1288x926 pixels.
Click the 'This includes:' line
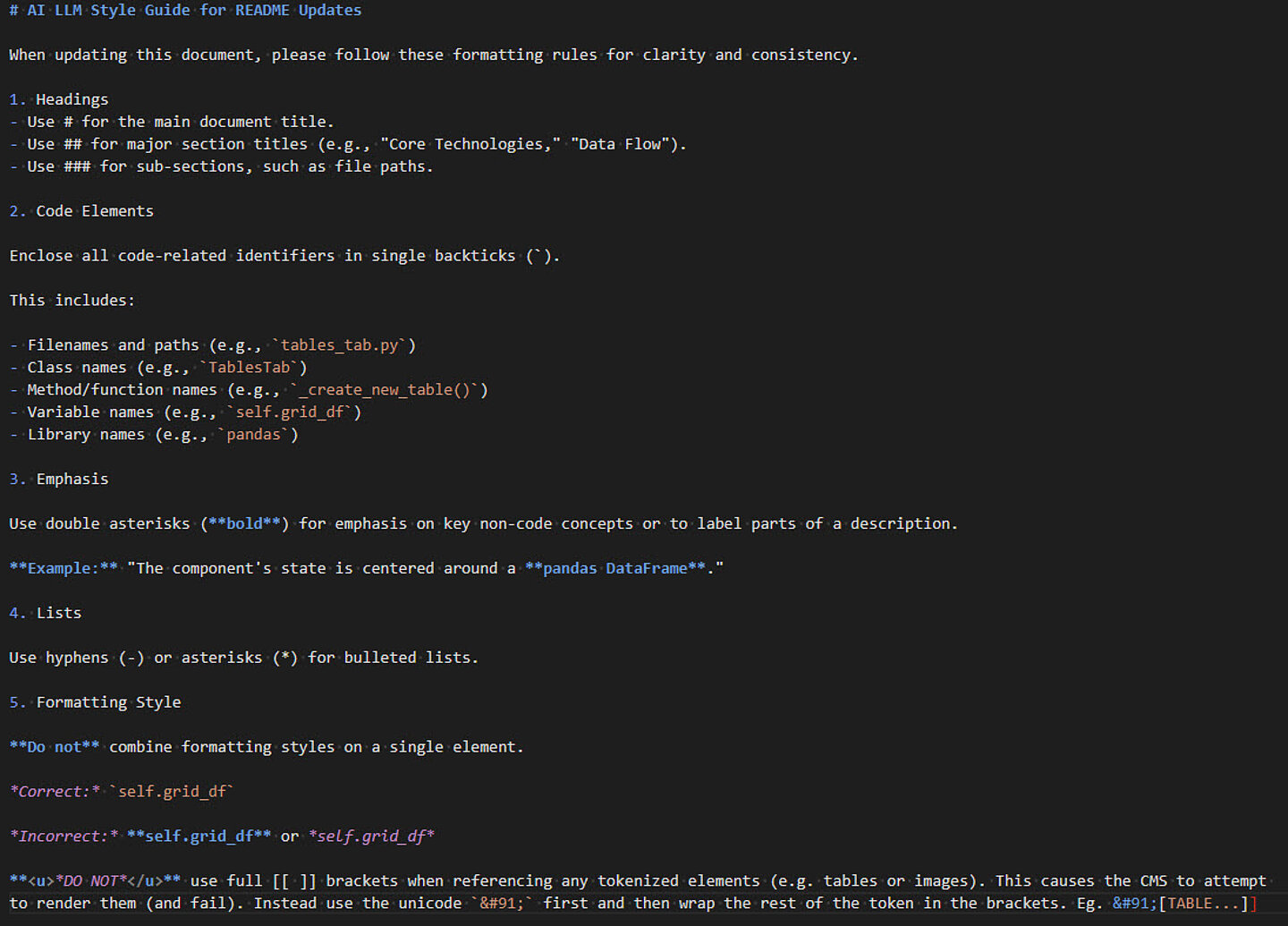pyautogui.click(x=72, y=301)
